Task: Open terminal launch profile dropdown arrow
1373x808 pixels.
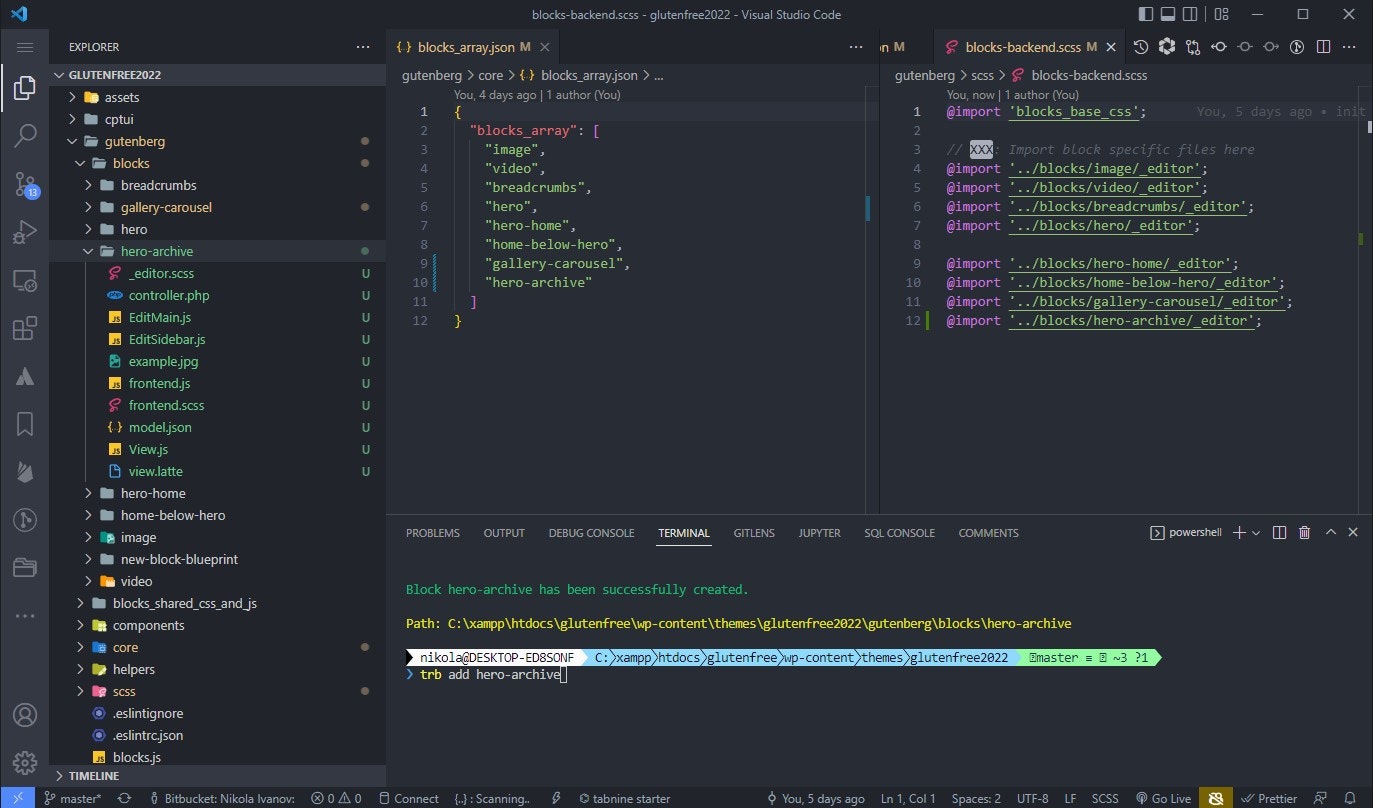Action: tap(1256, 533)
